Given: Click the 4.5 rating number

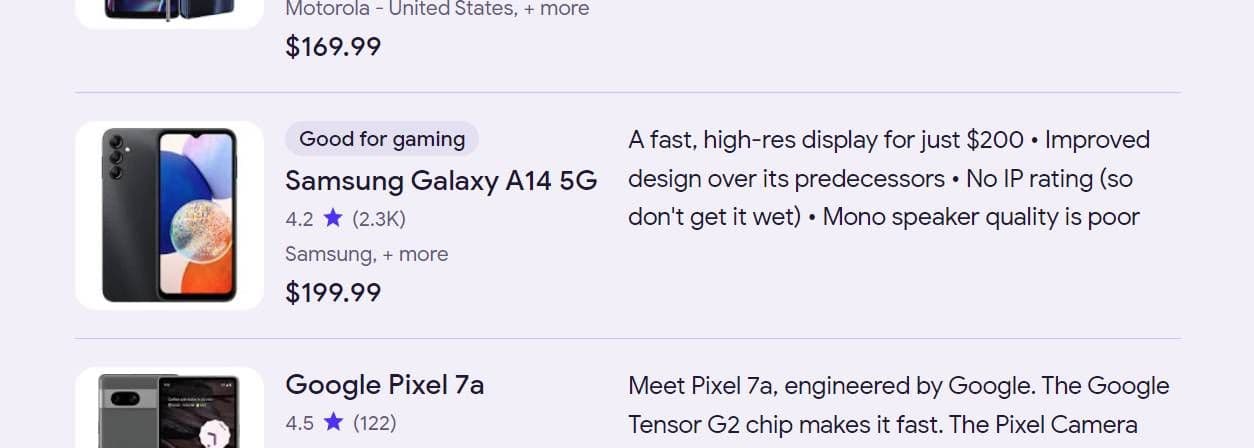Looking at the screenshot, I should click(299, 423).
